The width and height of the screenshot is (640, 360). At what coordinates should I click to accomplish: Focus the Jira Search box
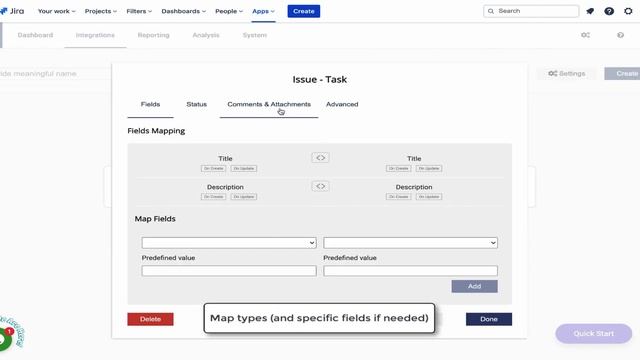(531, 11)
